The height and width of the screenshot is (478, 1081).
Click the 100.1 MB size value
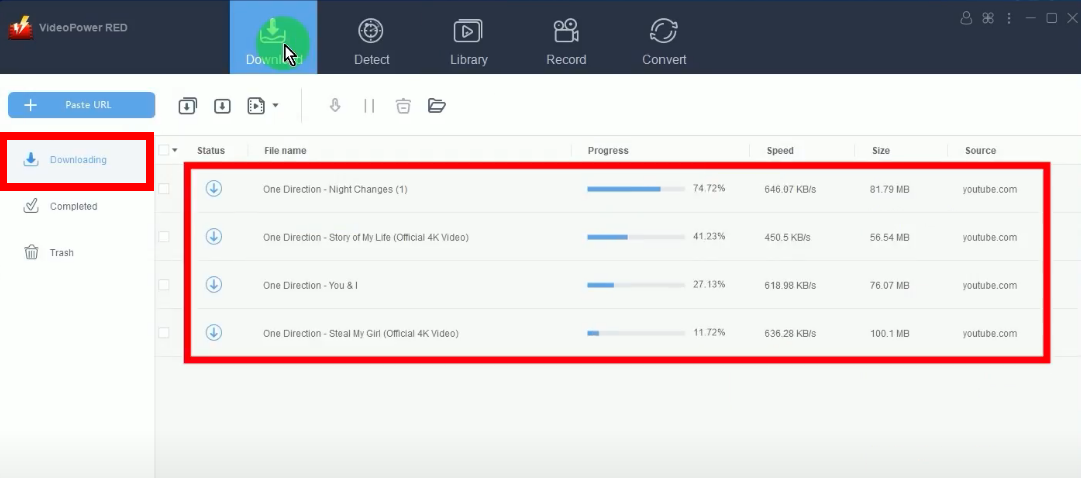(x=889, y=334)
